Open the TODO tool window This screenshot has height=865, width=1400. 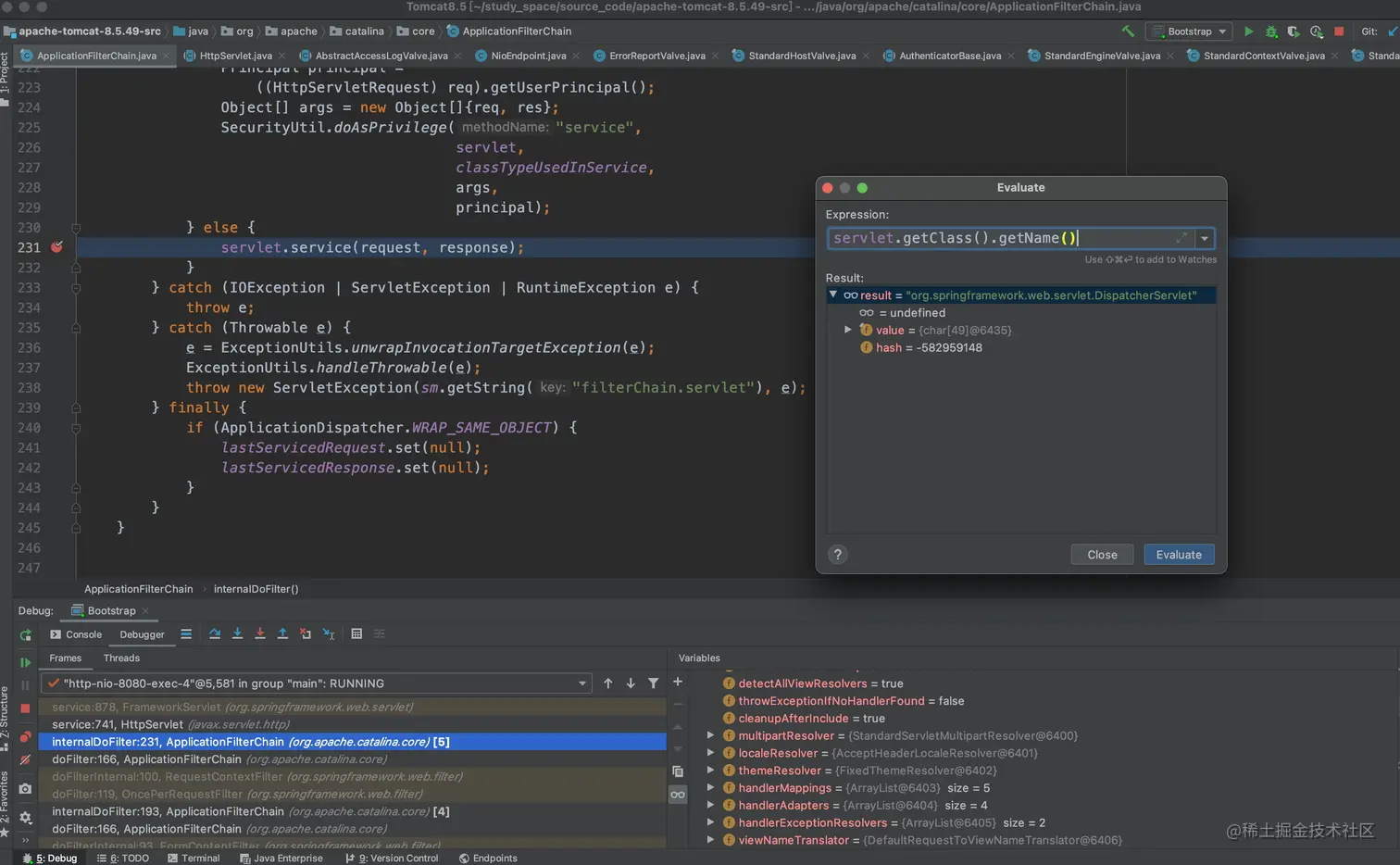pyautogui.click(x=123, y=859)
